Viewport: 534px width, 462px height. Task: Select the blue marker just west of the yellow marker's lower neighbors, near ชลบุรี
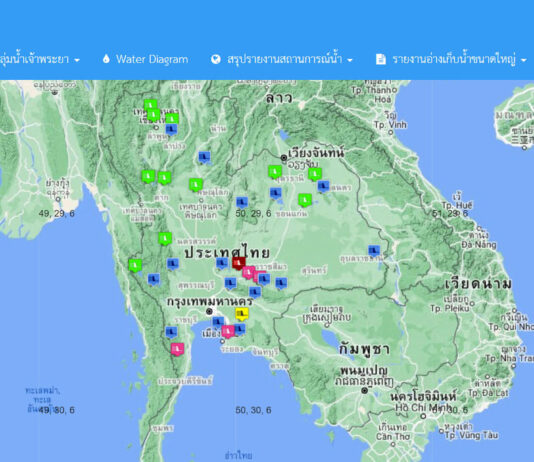coord(218,322)
